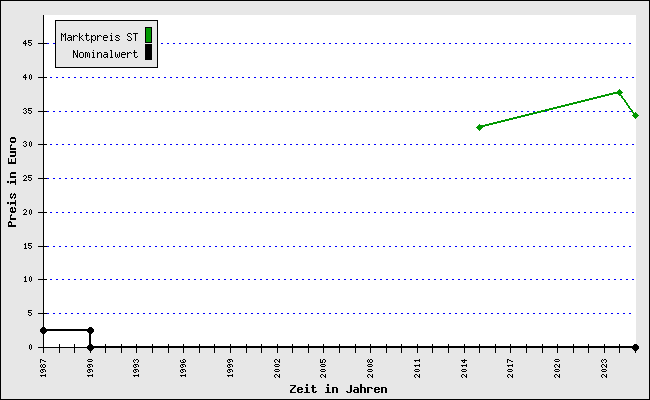The image size is (650, 400).
Task: Click the y-axis value 30
Action: click(x=27, y=144)
